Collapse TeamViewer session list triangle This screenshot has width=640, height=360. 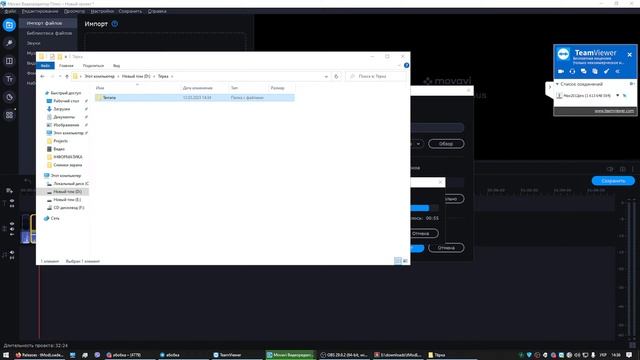point(557,84)
